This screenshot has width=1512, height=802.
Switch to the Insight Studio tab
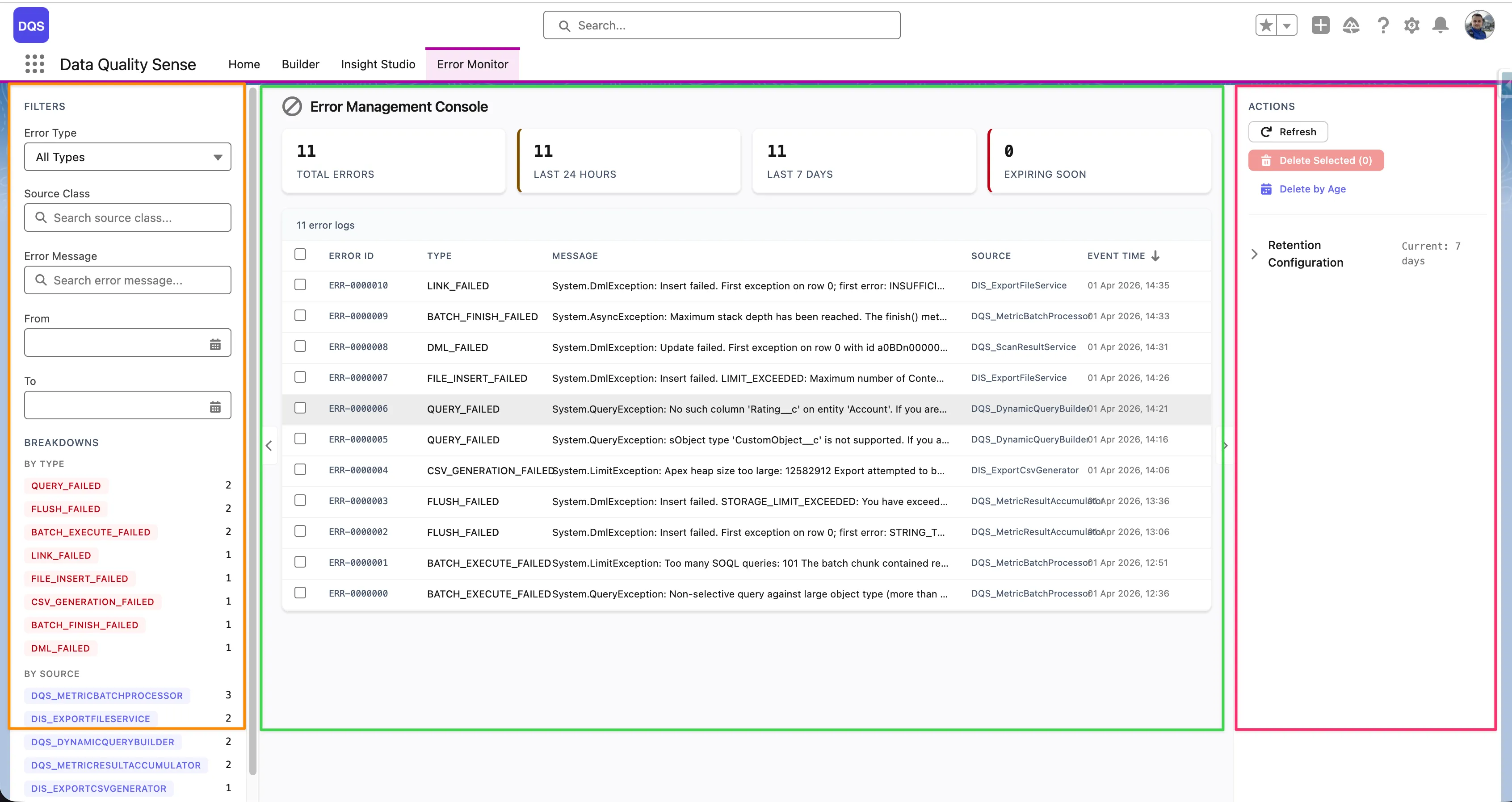378,65
